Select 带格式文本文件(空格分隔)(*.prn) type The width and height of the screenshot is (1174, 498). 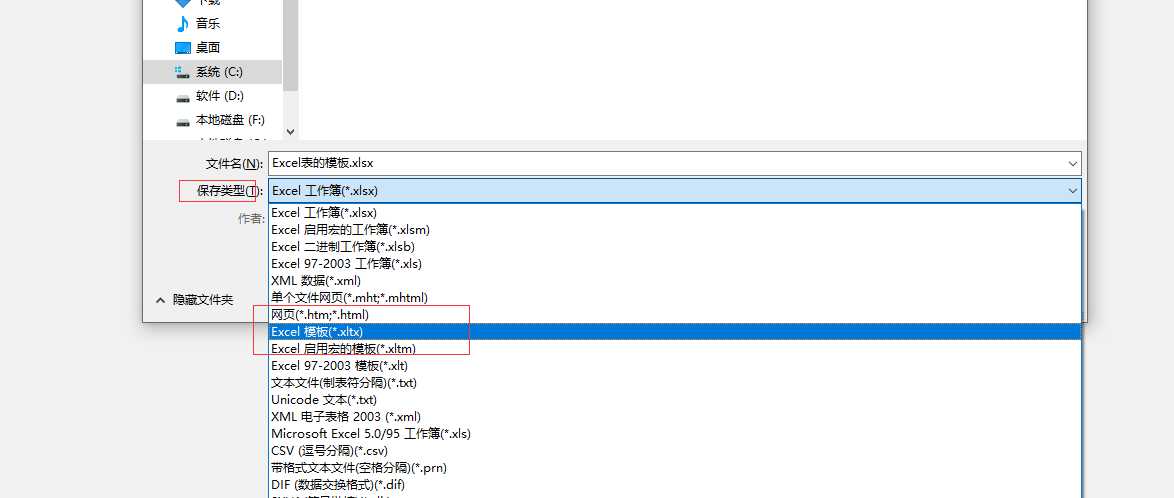675,468
